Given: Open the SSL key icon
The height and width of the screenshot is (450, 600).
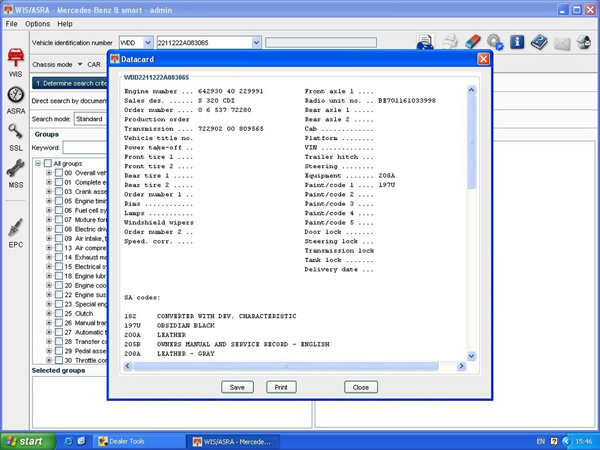Looking at the screenshot, I should point(16,137).
